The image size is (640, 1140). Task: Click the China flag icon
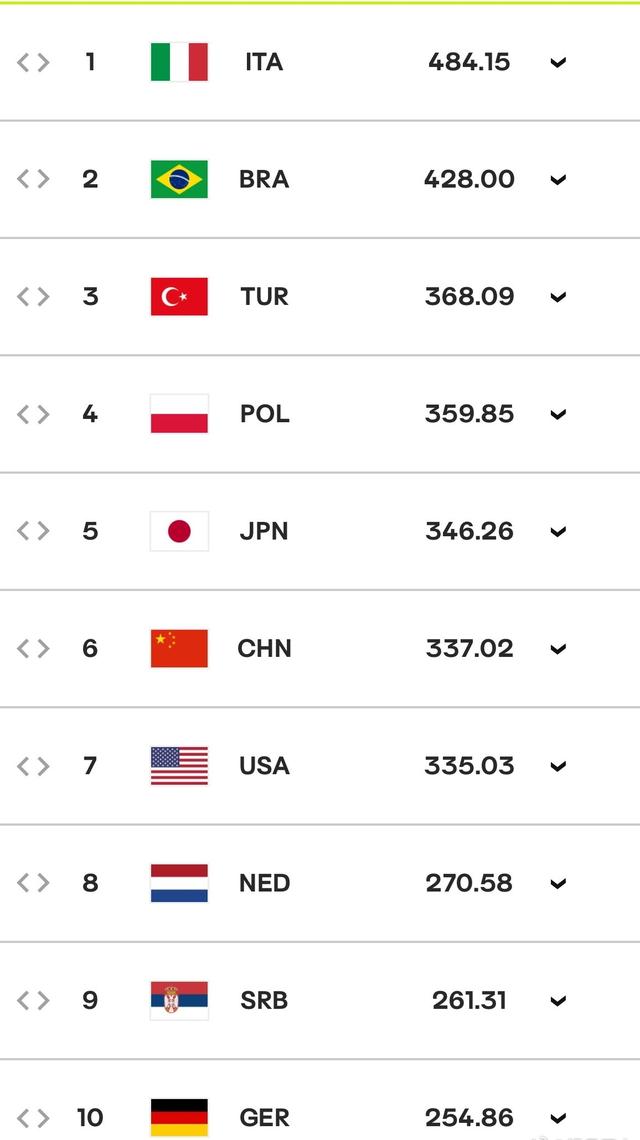(x=179, y=648)
